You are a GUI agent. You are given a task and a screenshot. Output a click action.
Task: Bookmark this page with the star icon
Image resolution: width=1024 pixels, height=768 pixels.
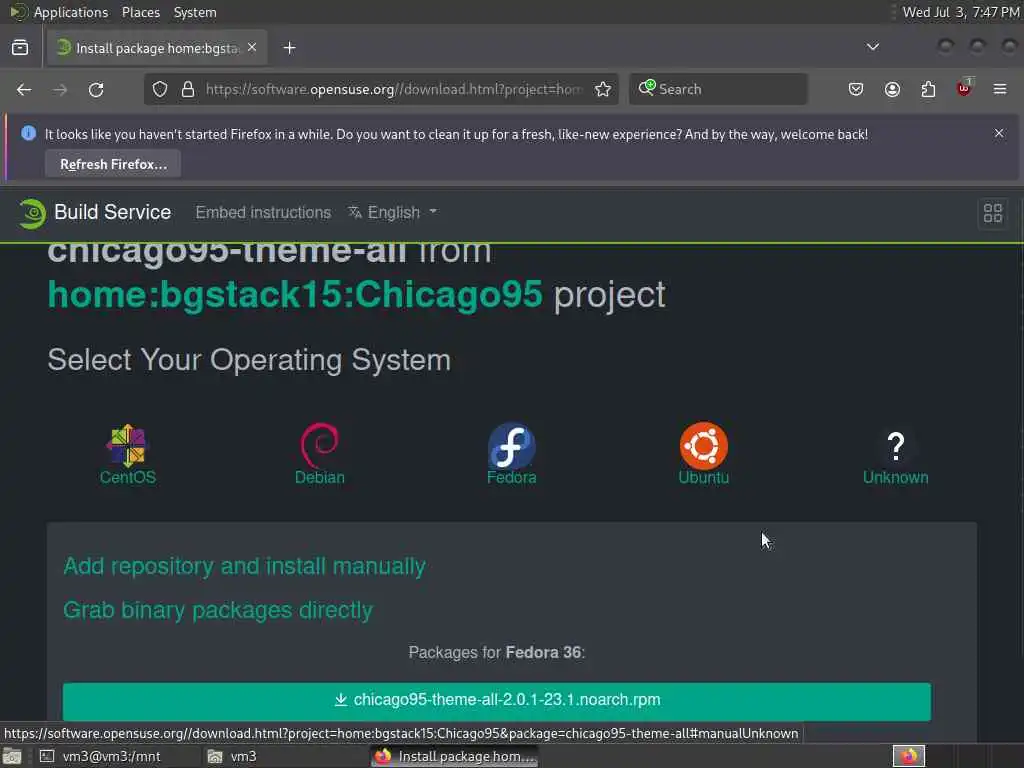pos(603,89)
